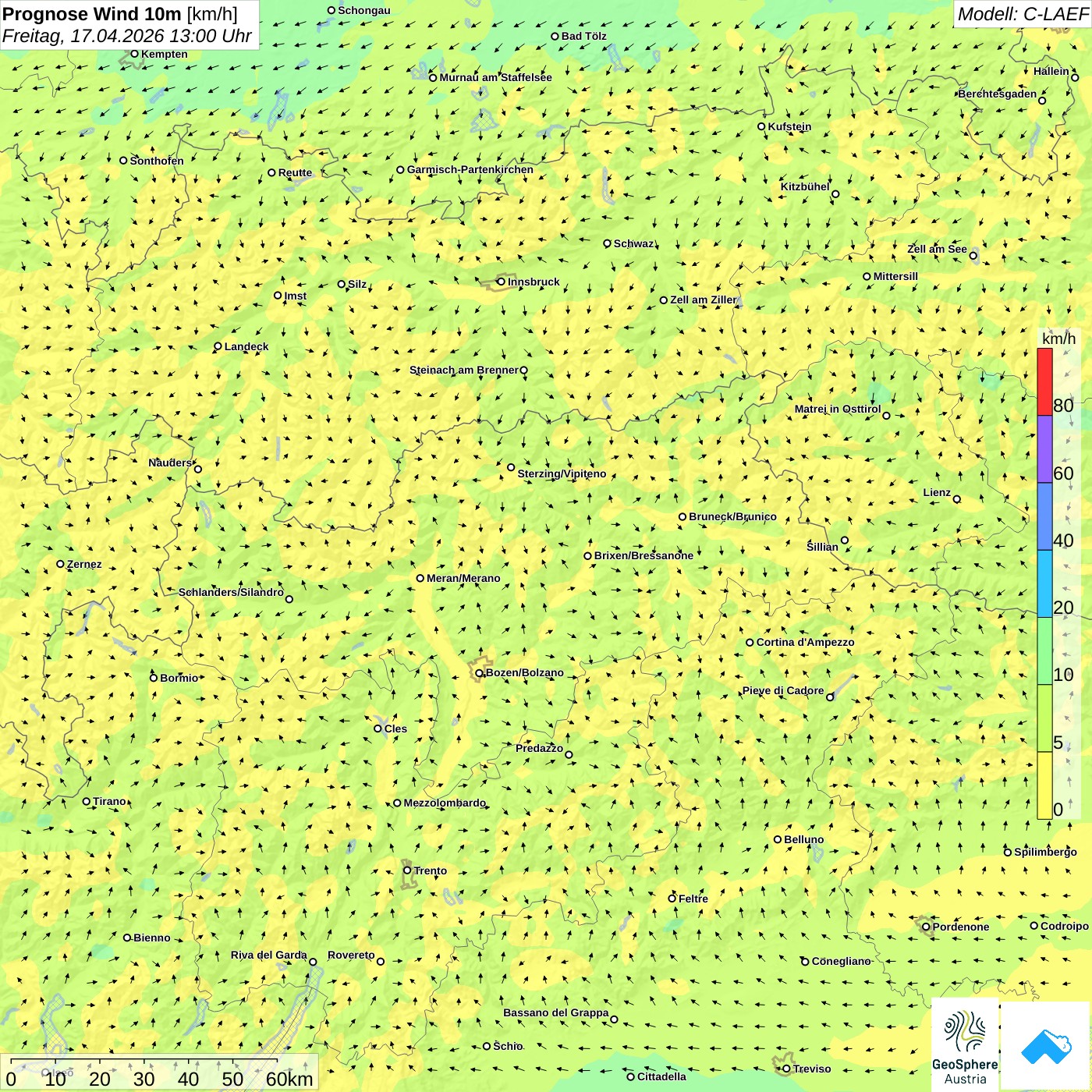Click the 'Cortina d'Ampezzo' label
The image size is (1092, 1092).
(x=805, y=642)
